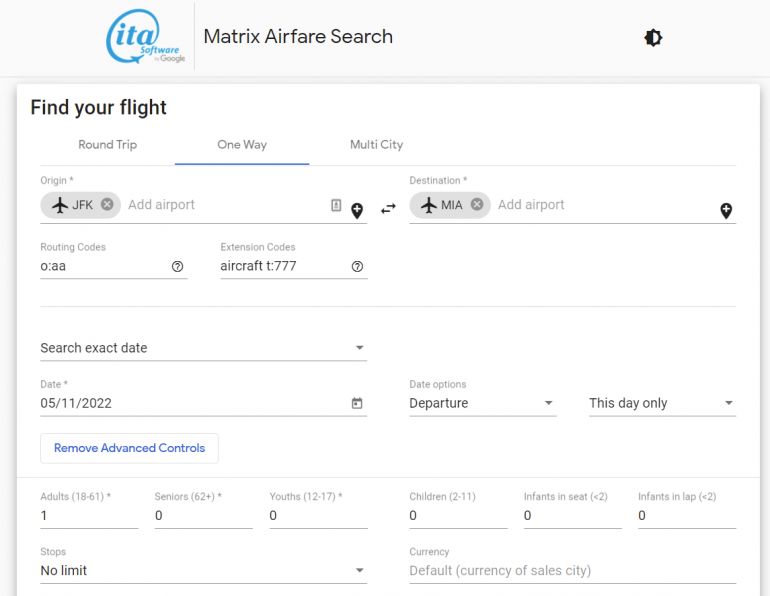Click the ITA Software logo
The height and width of the screenshot is (596, 770).
pos(147,38)
